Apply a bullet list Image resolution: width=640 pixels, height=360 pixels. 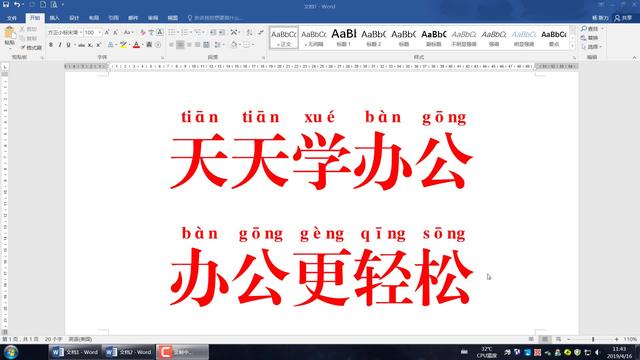tap(172, 32)
